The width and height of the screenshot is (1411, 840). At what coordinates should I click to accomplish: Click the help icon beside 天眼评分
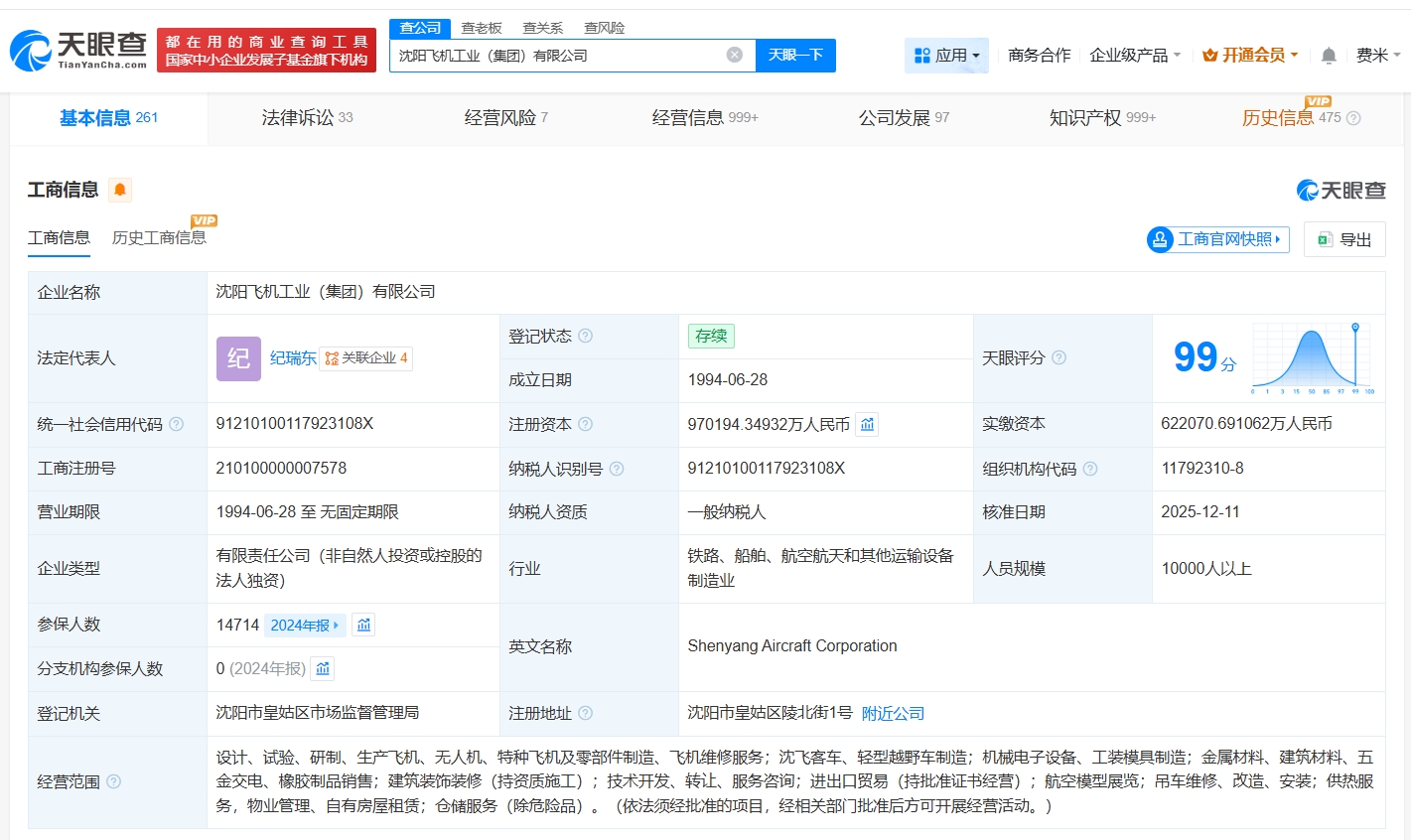(x=1058, y=357)
